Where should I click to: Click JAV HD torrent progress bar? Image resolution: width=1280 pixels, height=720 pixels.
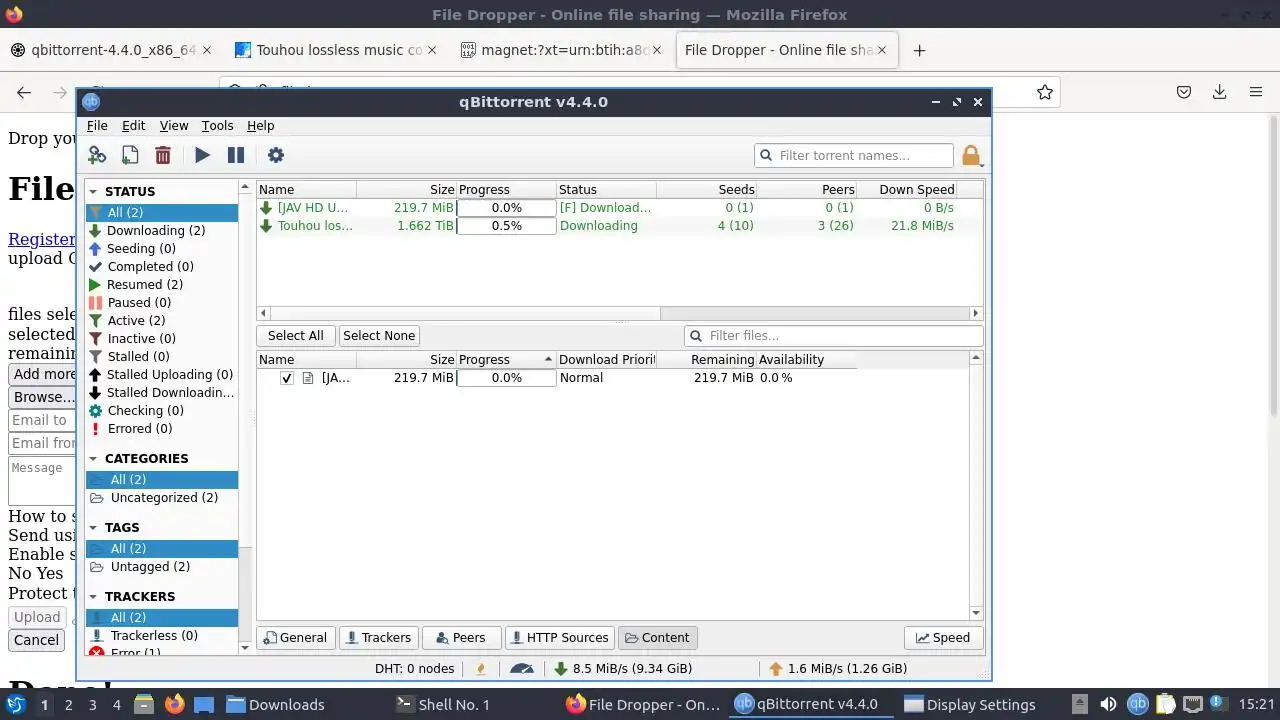point(506,208)
